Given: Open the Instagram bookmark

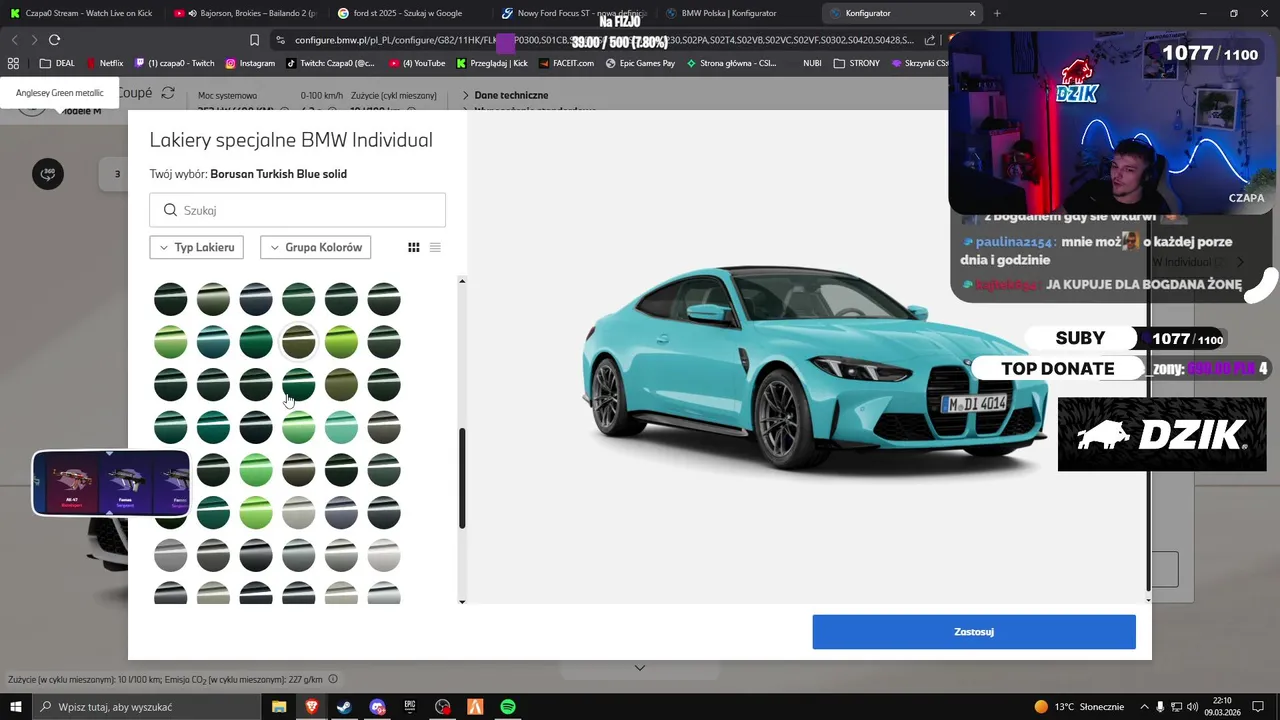Looking at the screenshot, I should click(250, 63).
